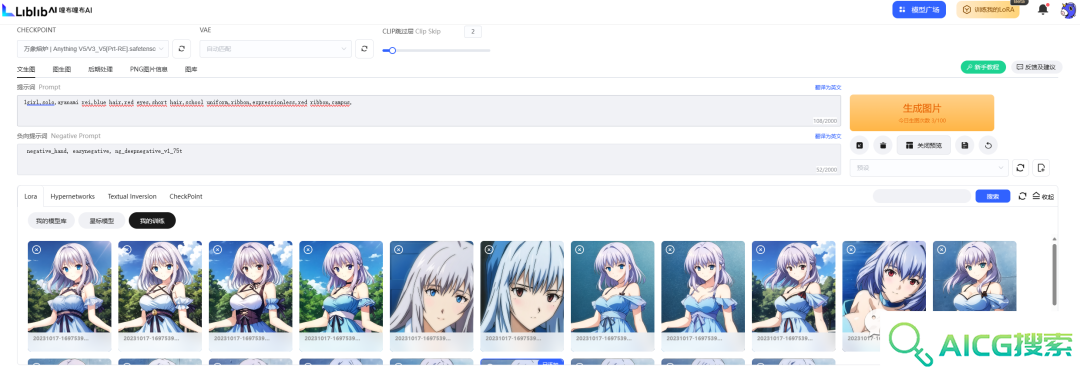Refresh the CHECKPOINT model list
Image resolution: width=1080 pixels, height=376 pixels.
coord(181,49)
